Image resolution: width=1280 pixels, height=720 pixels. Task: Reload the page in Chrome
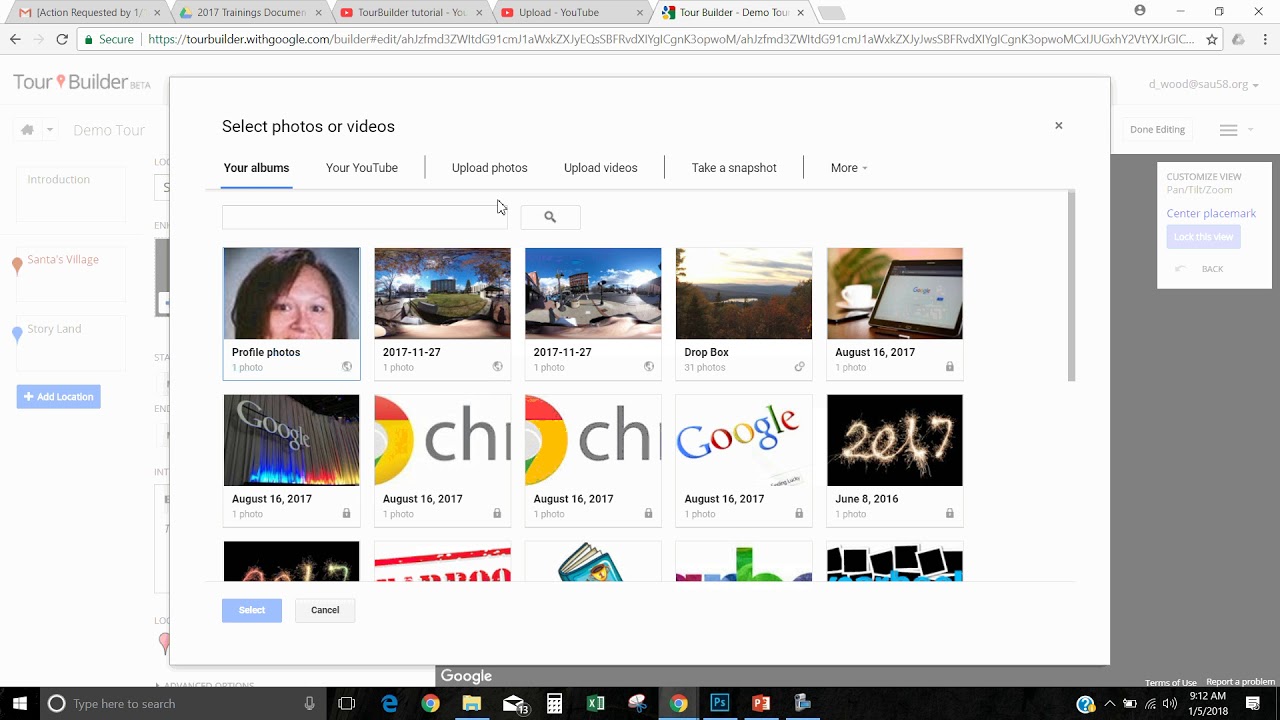tap(62, 39)
